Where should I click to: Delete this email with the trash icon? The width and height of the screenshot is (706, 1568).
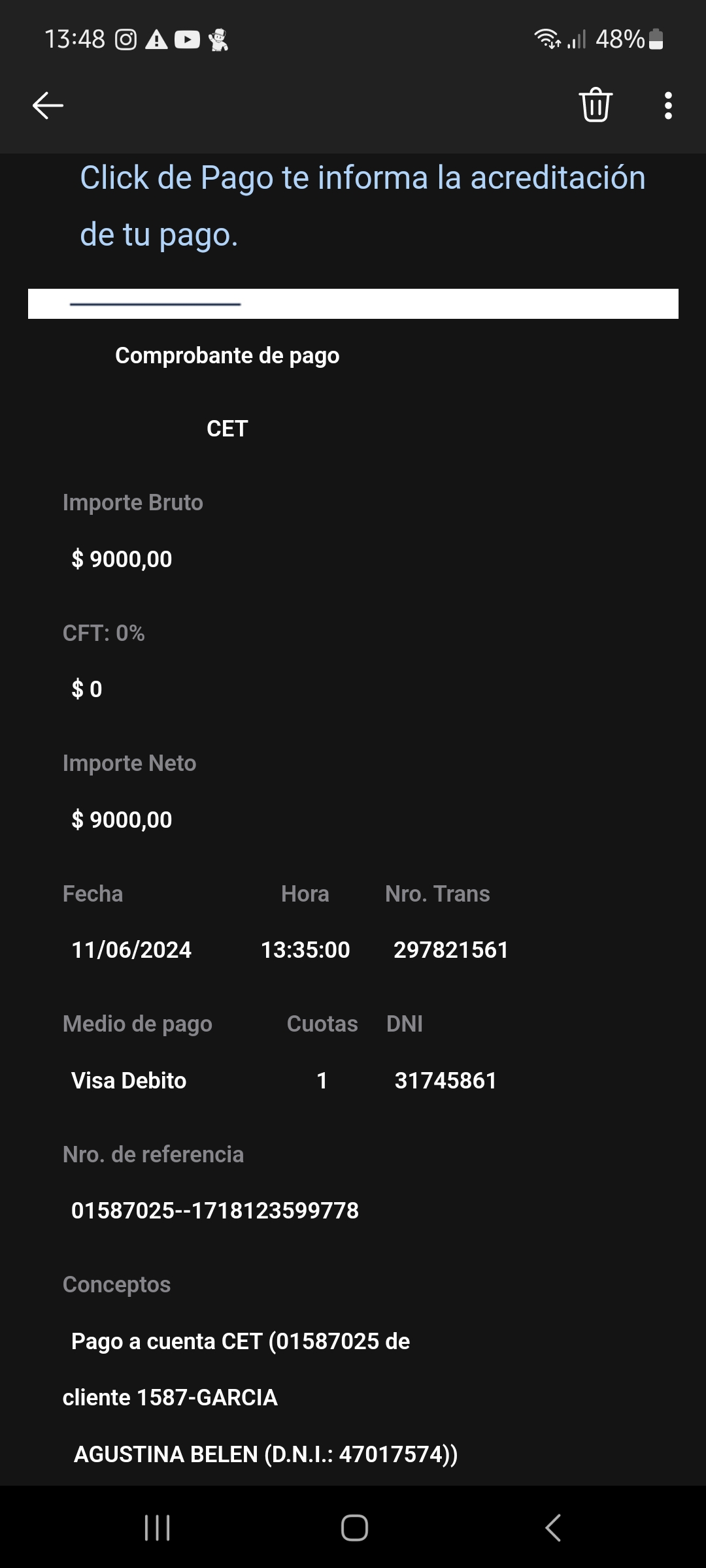coord(595,105)
